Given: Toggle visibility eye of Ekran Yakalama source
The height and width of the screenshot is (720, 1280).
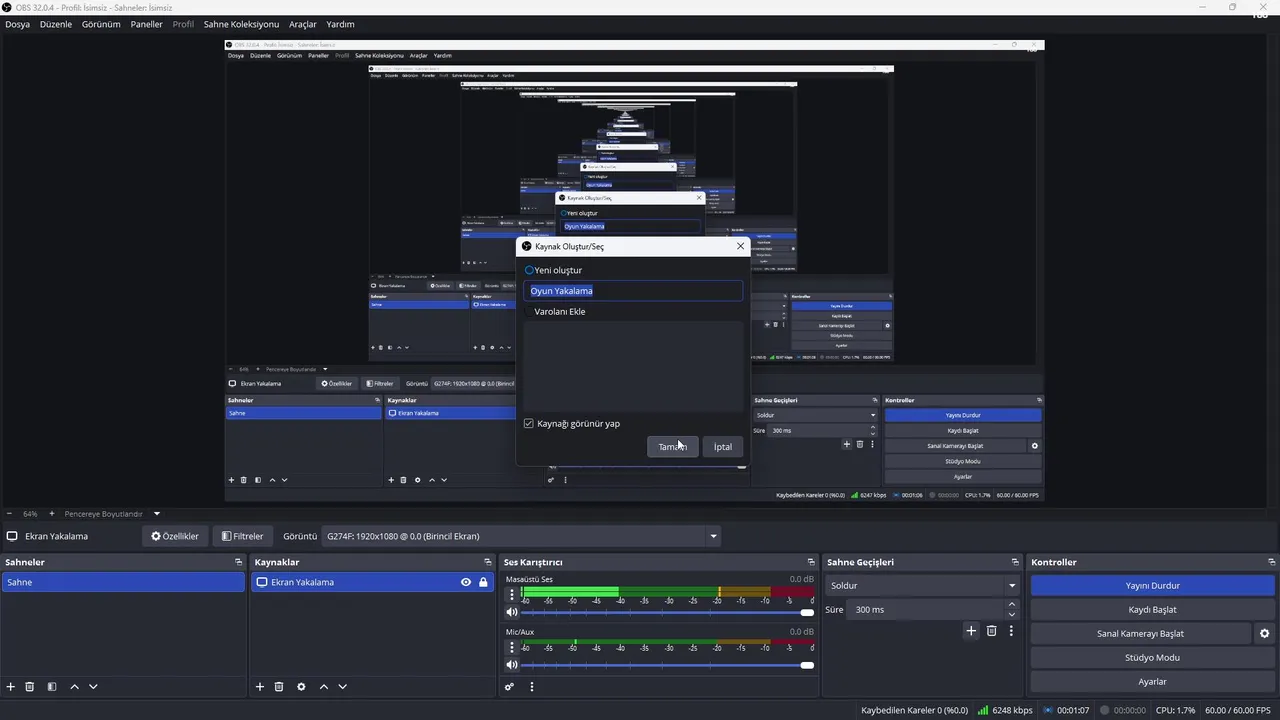Looking at the screenshot, I should (x=466, y=582).
